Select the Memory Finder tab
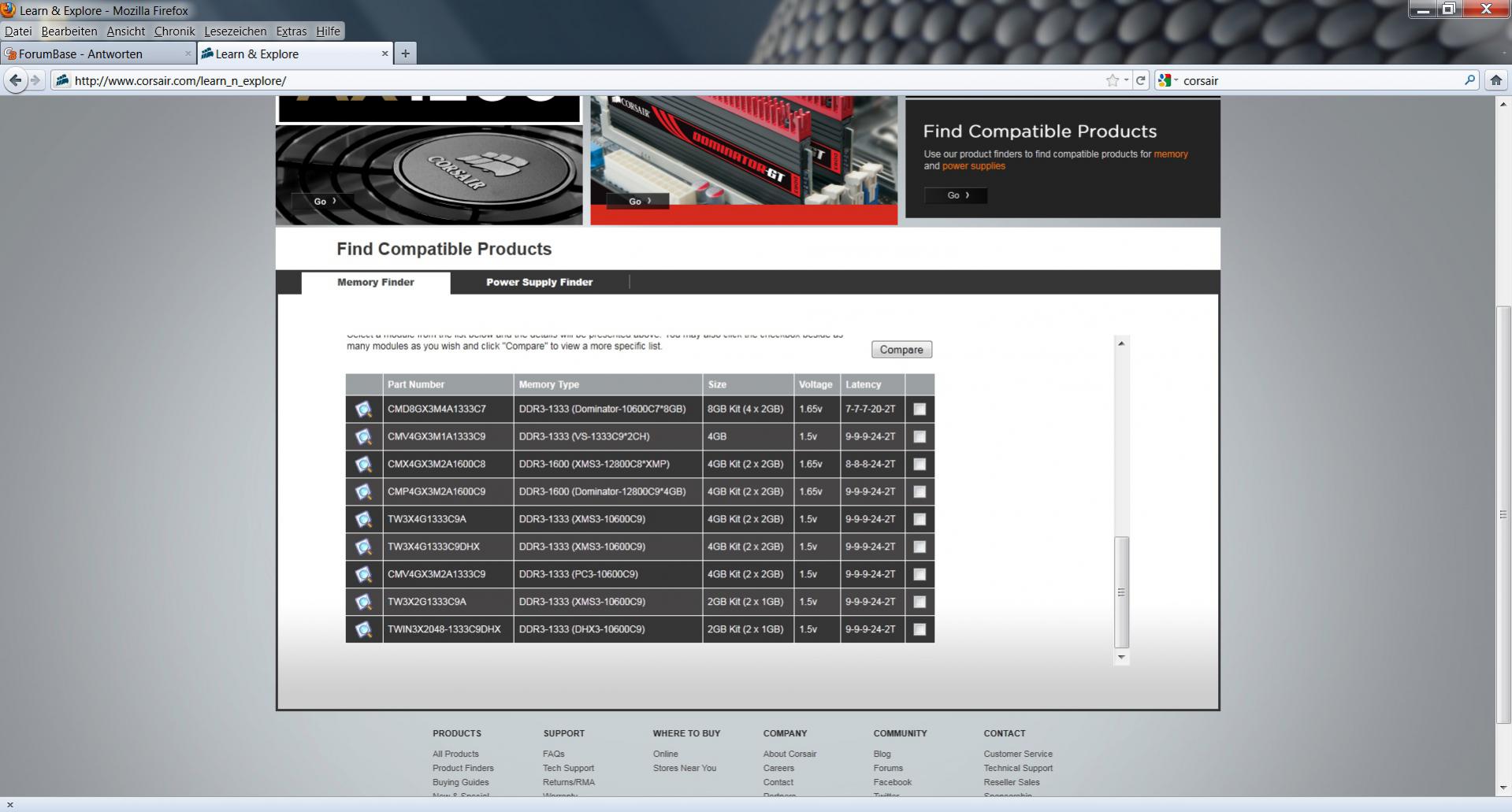1512x812 pixels. 375,282
